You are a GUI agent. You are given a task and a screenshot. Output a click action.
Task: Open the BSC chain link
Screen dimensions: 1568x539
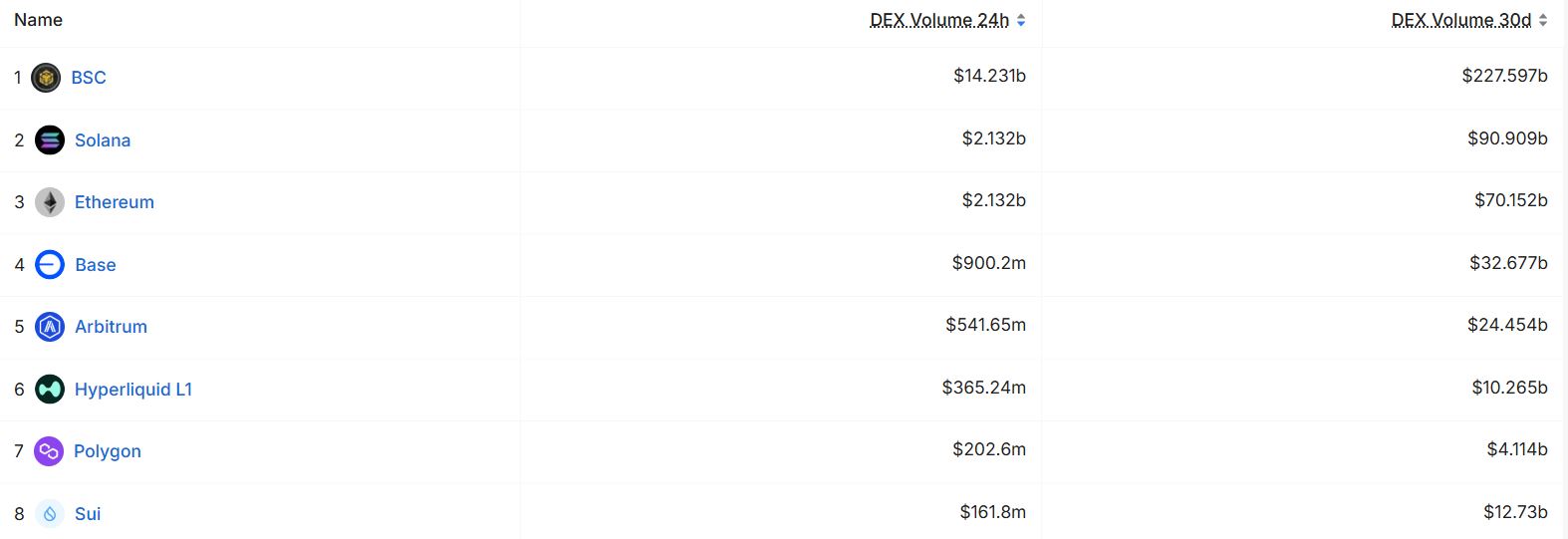click(x=89, y=78)
